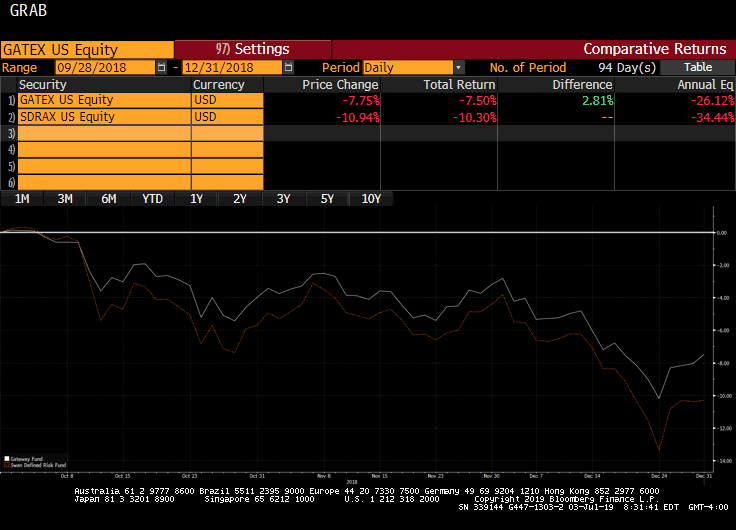This screenshot has height=530, width=736.
Task: Click the difference value 2.81%
Action: [x=598, y=100]
